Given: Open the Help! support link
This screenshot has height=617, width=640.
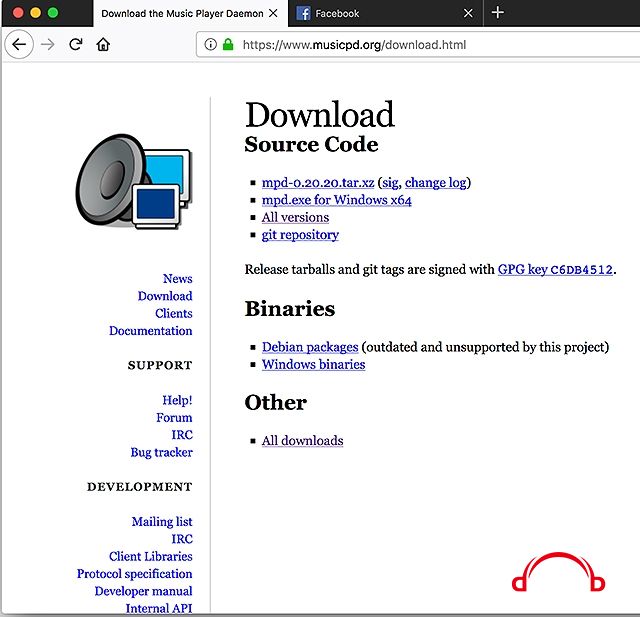Looking at the screenshot, I should point(177,400).
